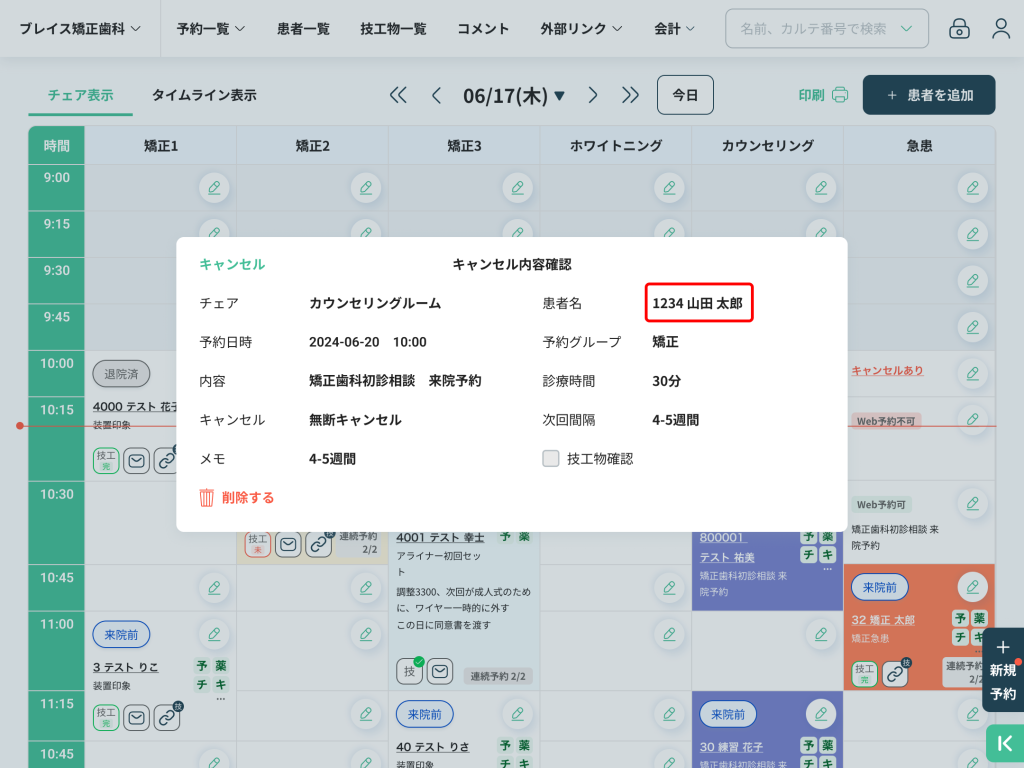The width and height of the screenshot is (1024, 768).
Task: Click the 患者を追加 button
Action: [x=929, y=95]
